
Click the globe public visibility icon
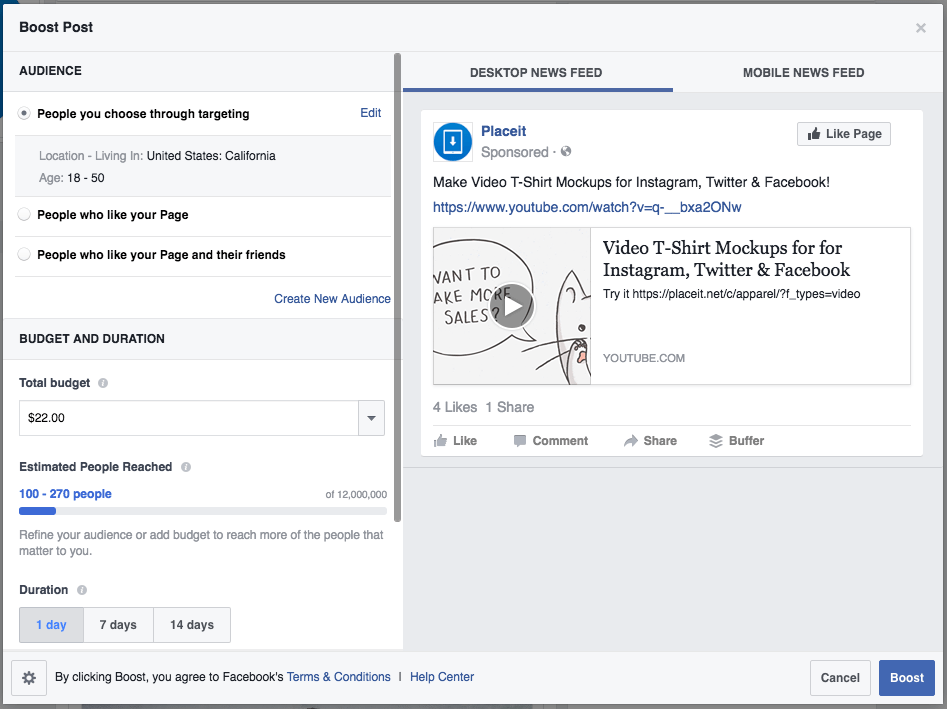[x=566, y=152]
